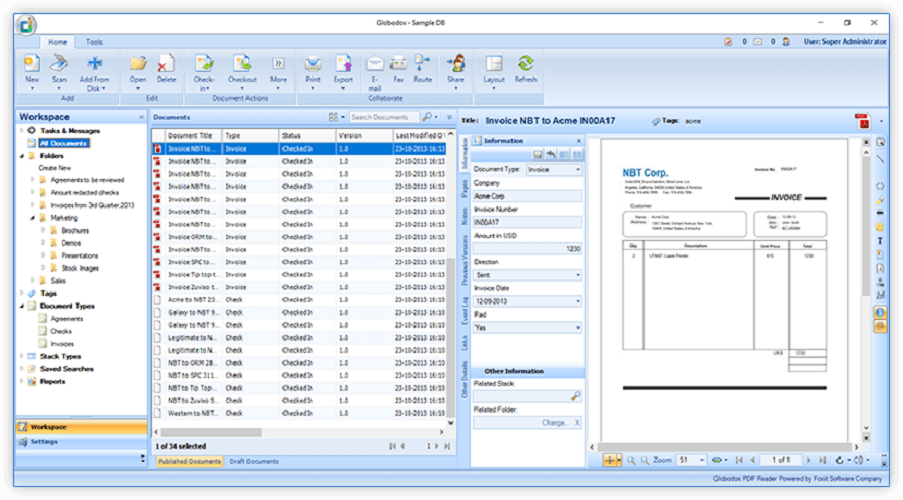Click the Refresh icon
Image resolution: width=903 pixels, height=500 pixels.
pos(525,63)
